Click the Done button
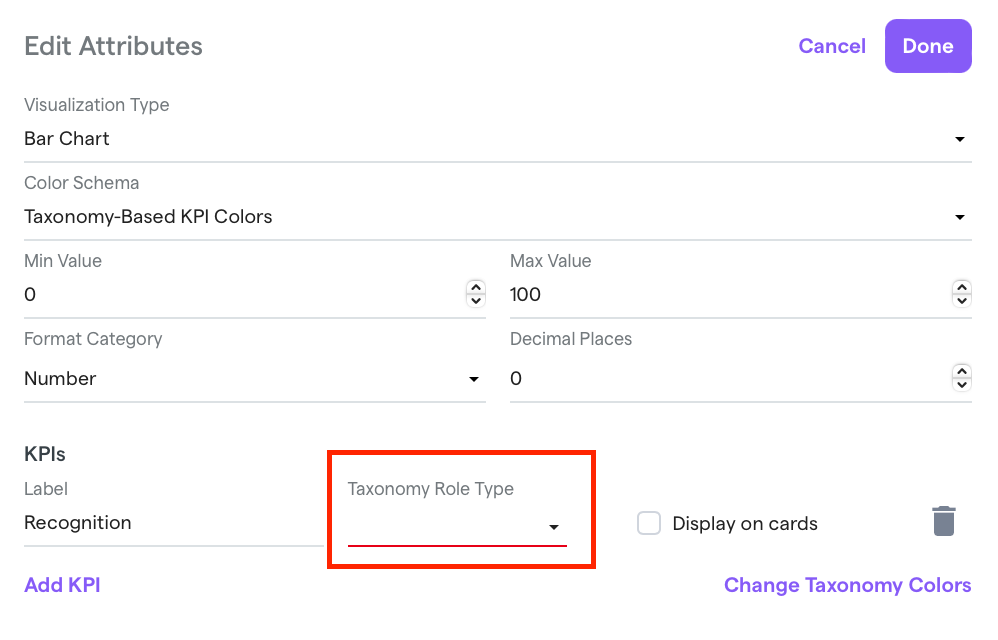The image size is (998, 640). [x=928, y=46]
